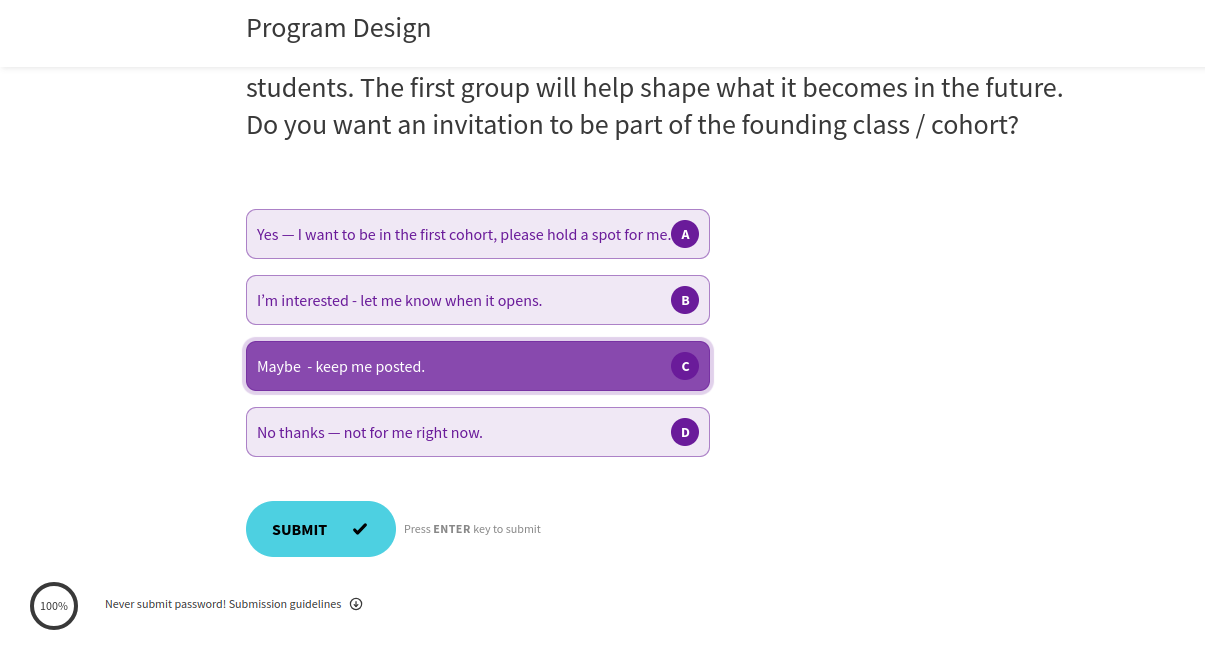Screen dimensions: 1205x651
Task: Click the "A" key badge on first option
Action: point(685,234)
